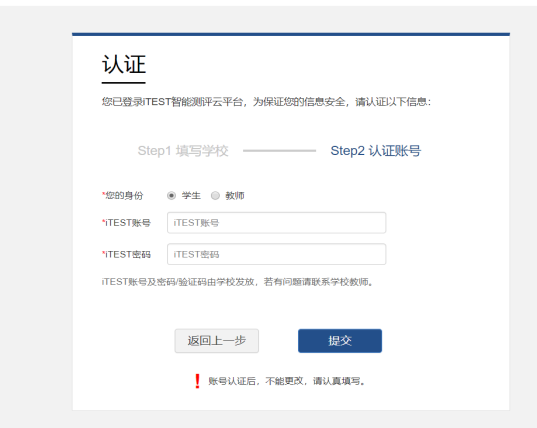Click the *iTEST密码 field label

coord(126,254)
